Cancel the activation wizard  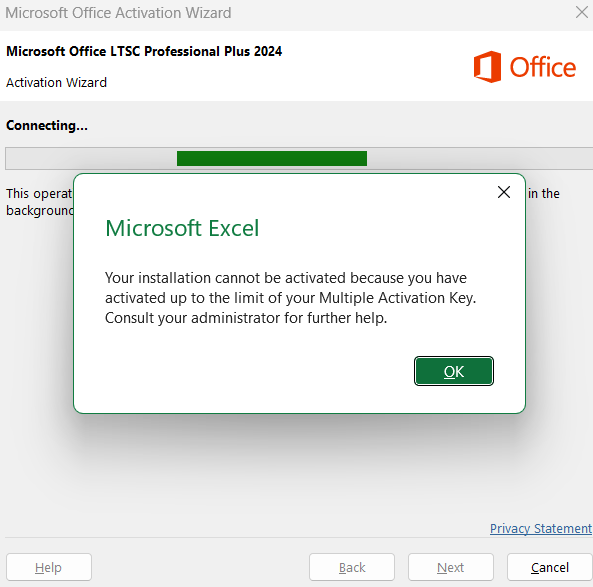pos(550,567)
